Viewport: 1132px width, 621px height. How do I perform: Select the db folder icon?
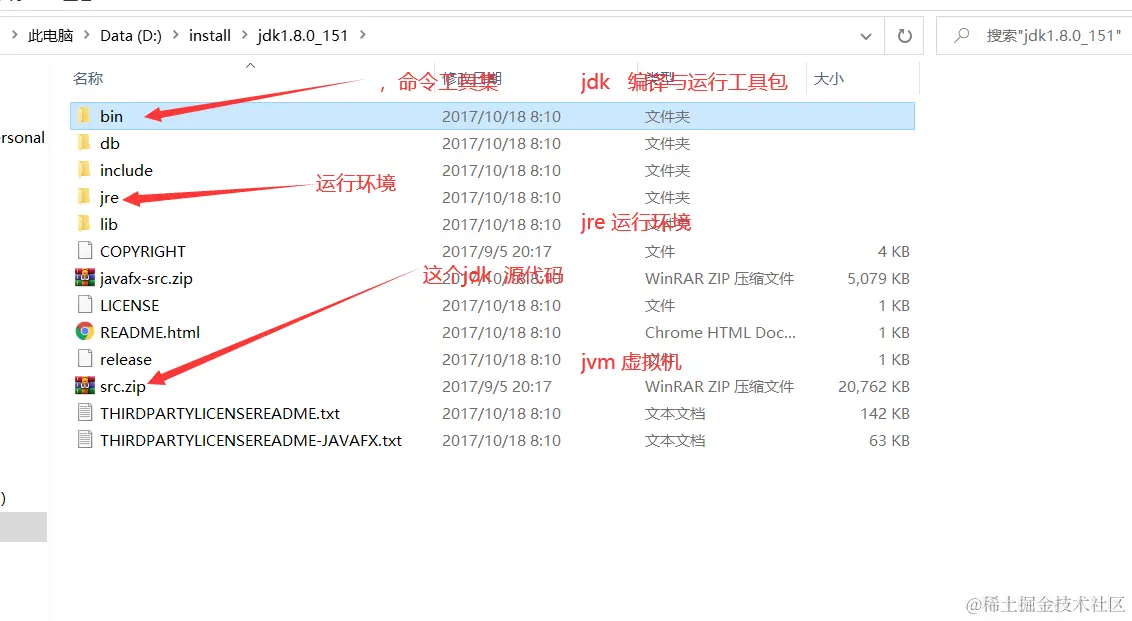(84, 143)
